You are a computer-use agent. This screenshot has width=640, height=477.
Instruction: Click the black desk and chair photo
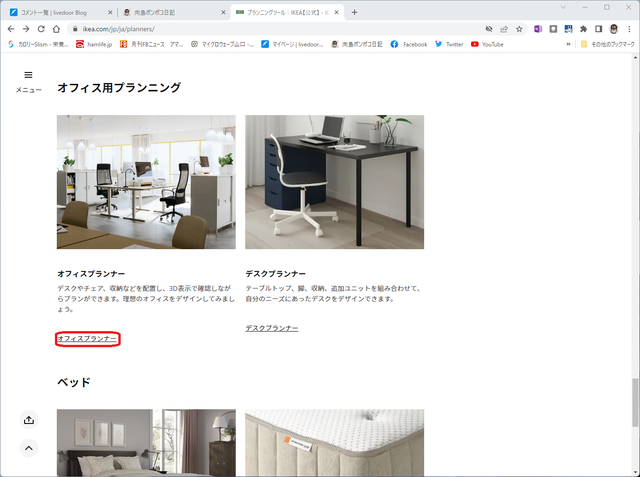pos(334,182)
